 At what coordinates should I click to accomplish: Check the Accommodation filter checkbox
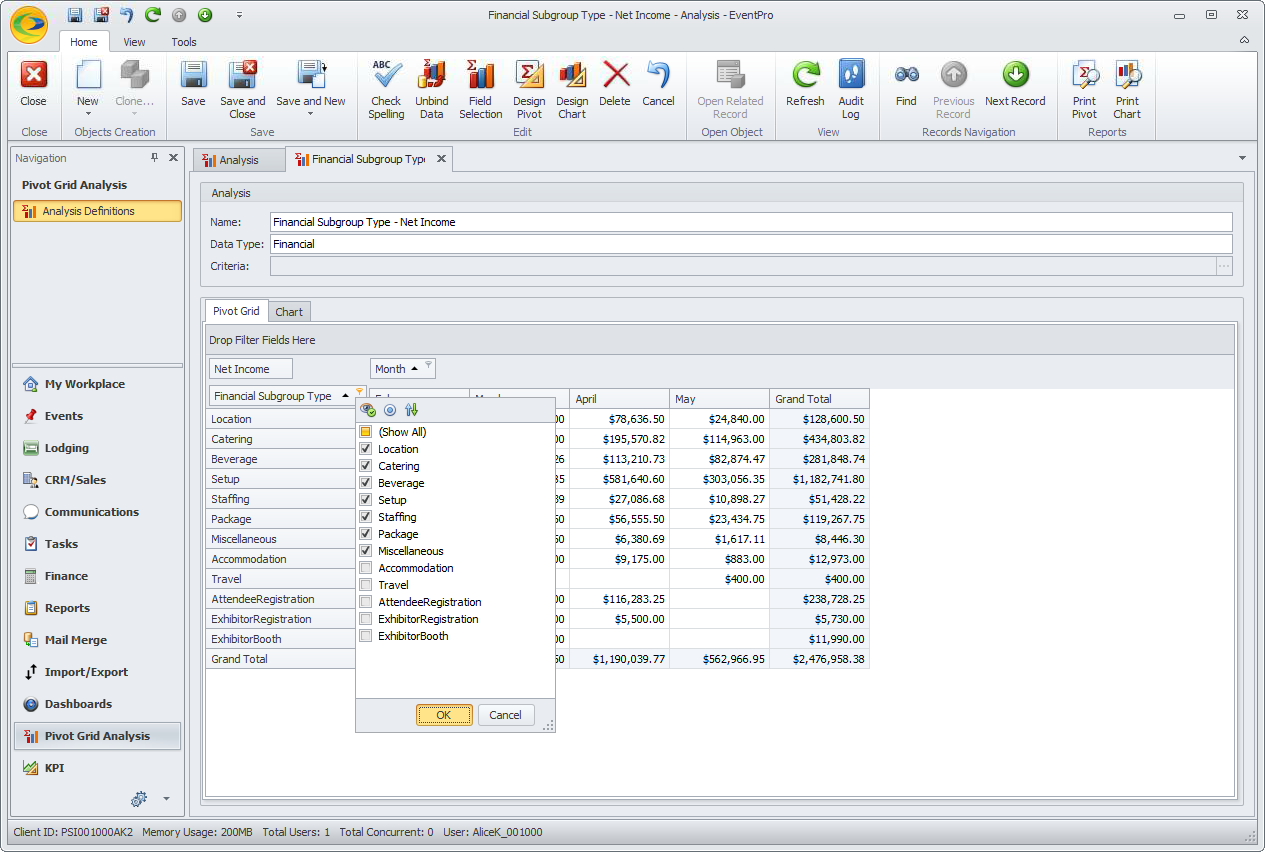(x=366, y=568)
